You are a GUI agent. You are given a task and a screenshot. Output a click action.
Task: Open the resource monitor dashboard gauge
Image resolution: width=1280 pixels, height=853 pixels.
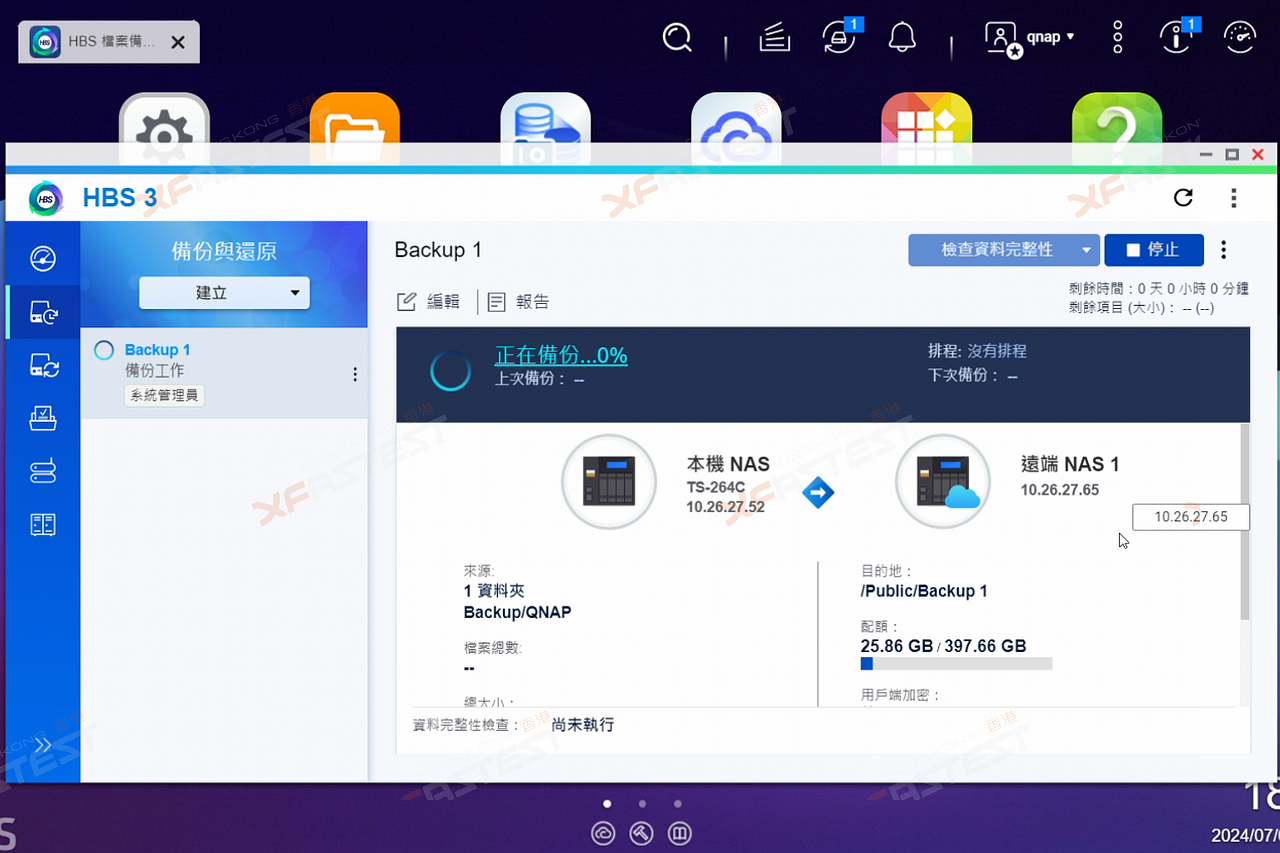click(1240, 38)
